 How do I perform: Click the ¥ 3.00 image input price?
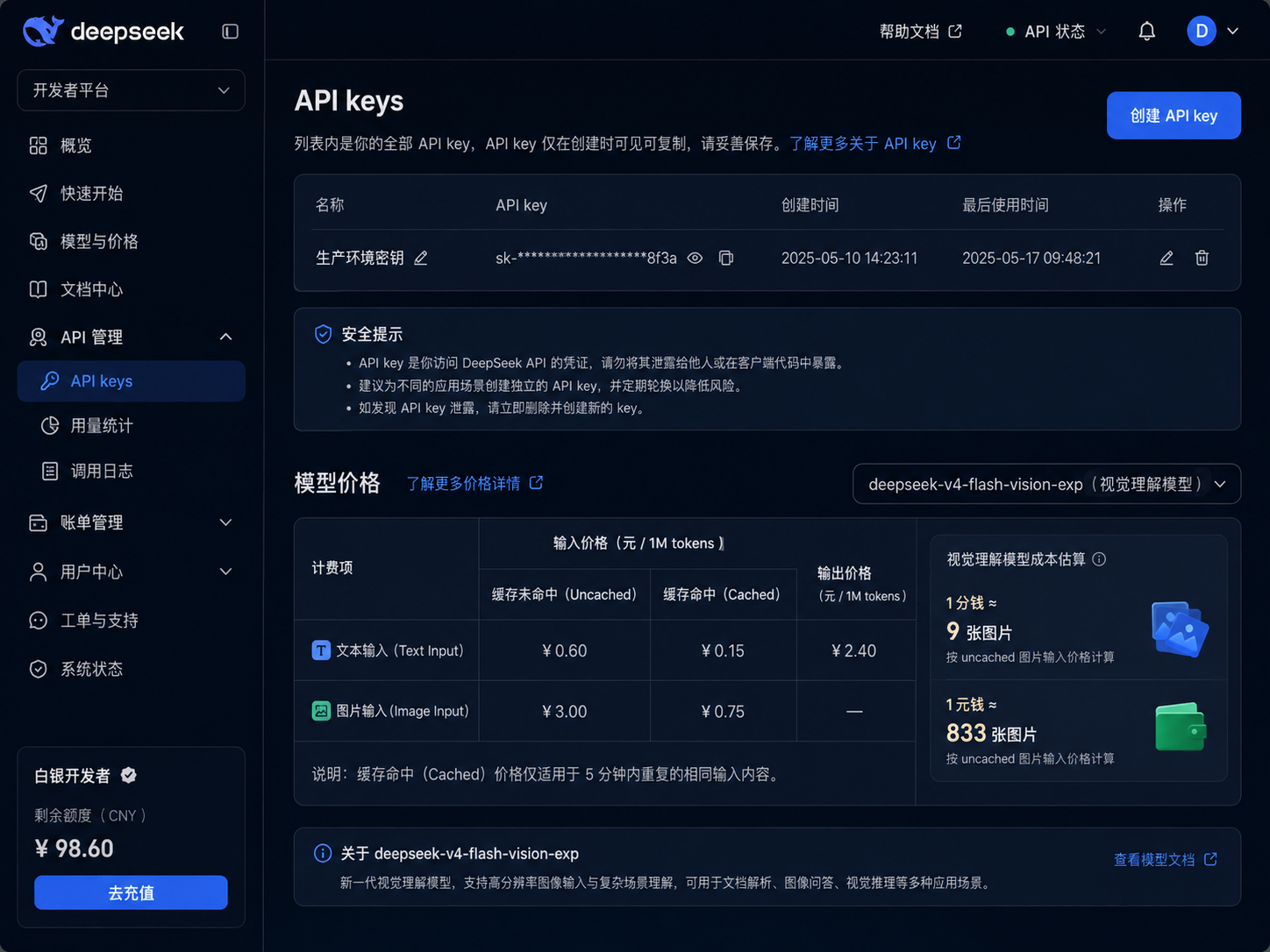(x=564, y=712)
